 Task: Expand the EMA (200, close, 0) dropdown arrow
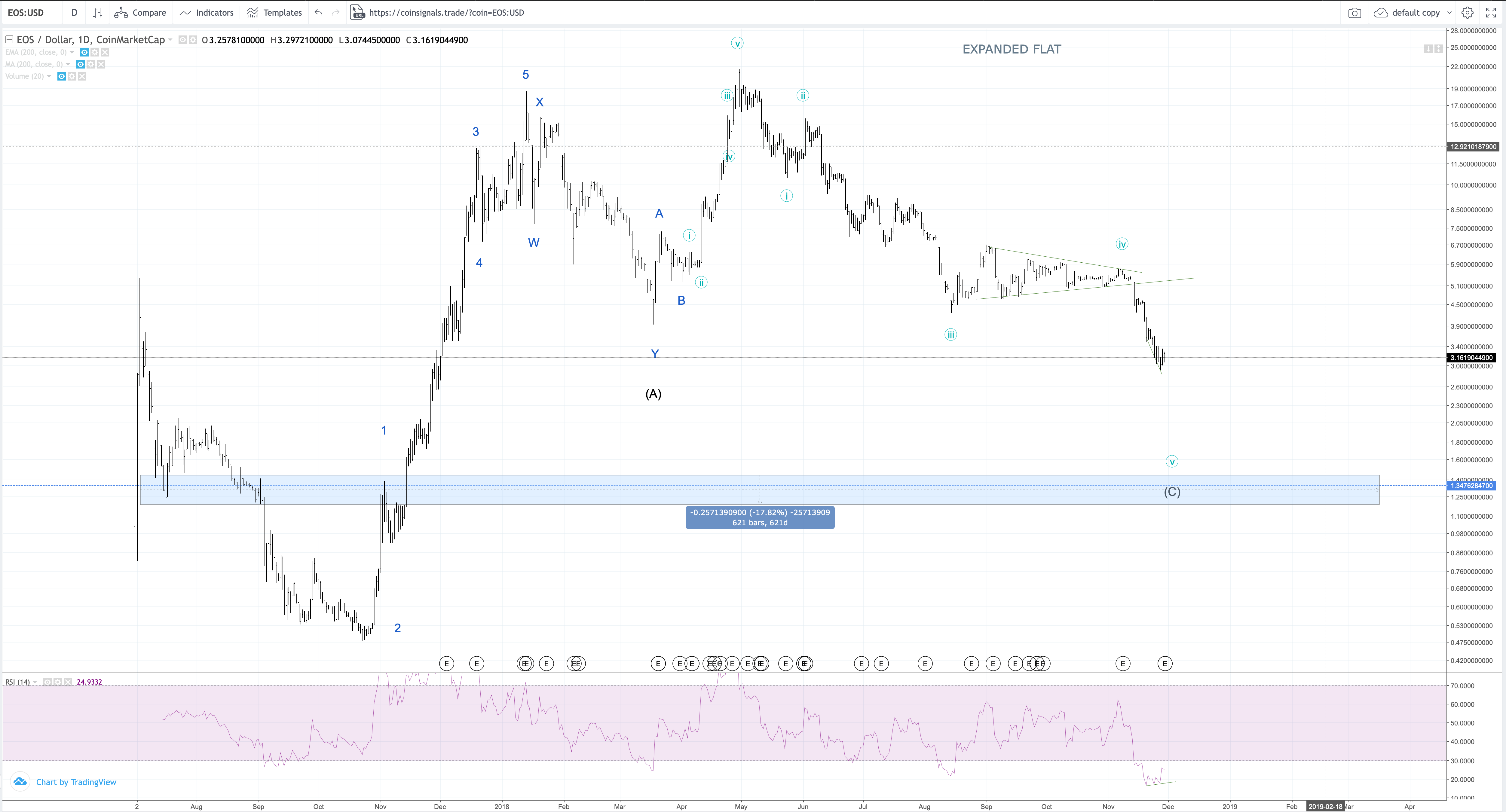coord(72,52)
